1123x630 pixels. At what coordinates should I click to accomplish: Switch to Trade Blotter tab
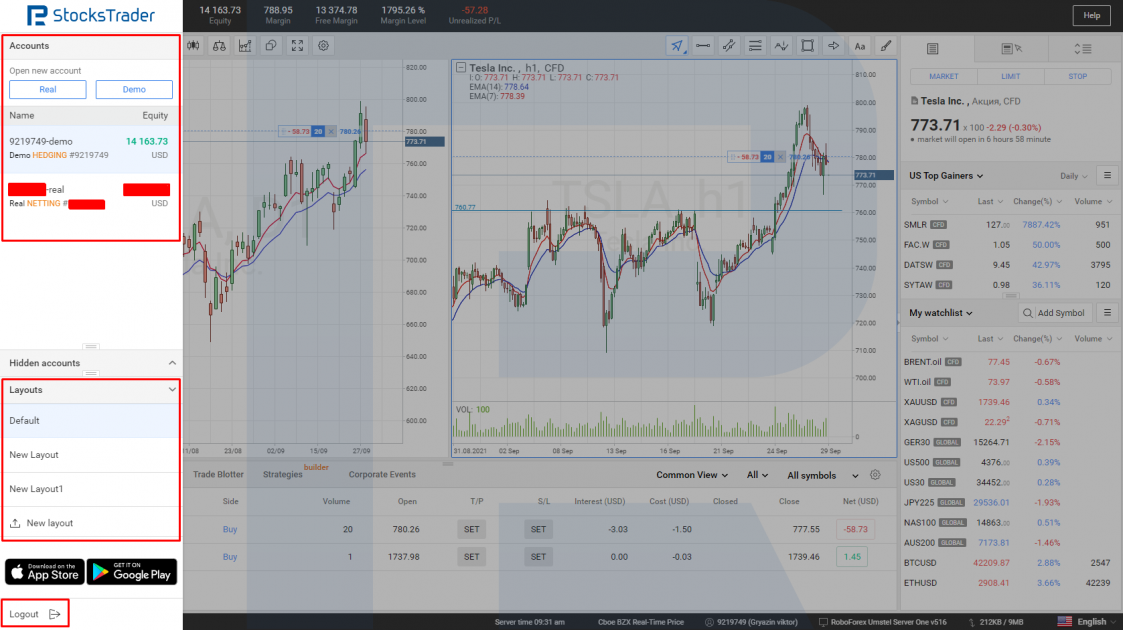coord(218,475)
